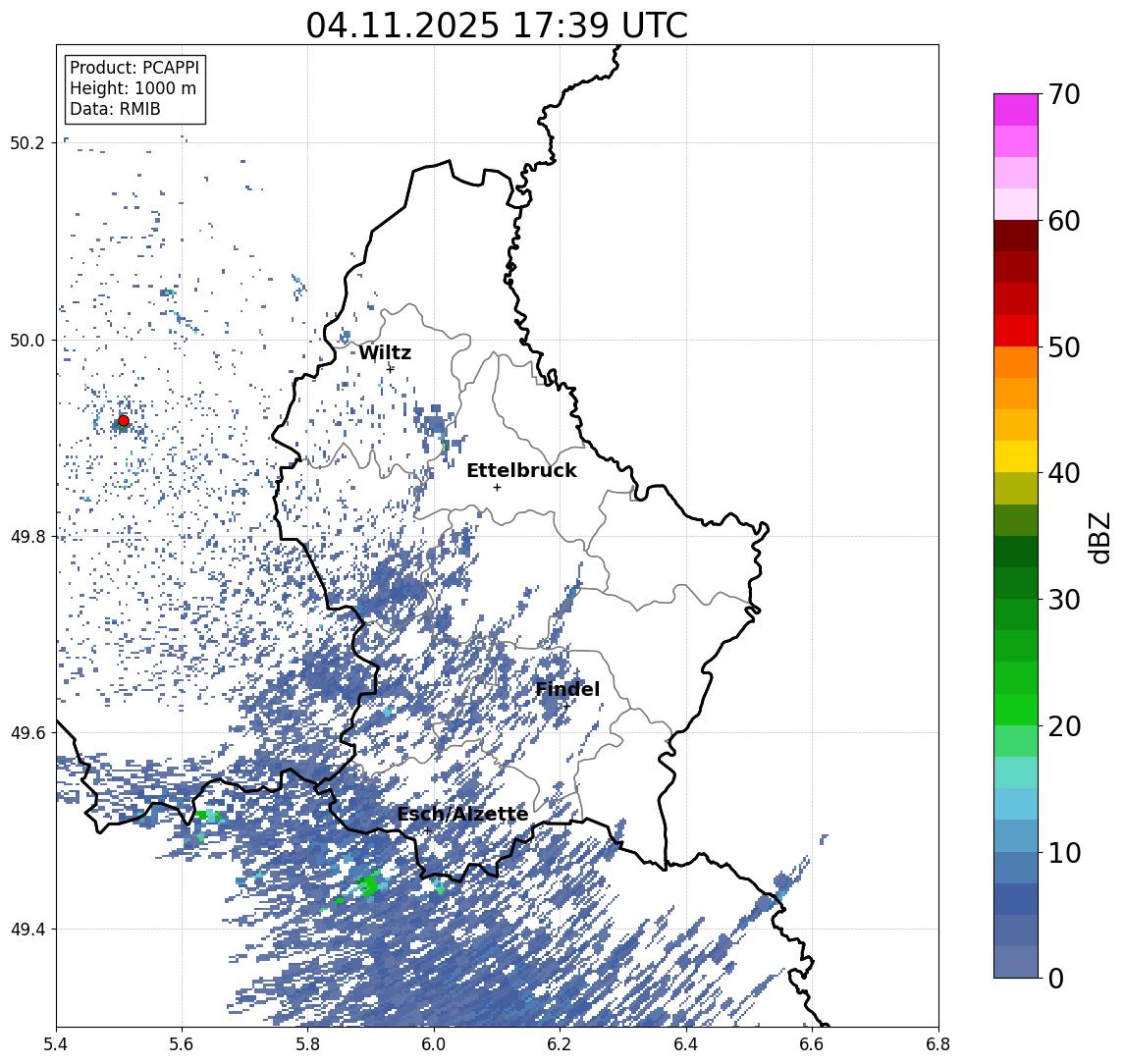Click the "Height: 1000 m" legend text
The height and width of the screenshot is (1064, 1124).
[x=133, y=88]
